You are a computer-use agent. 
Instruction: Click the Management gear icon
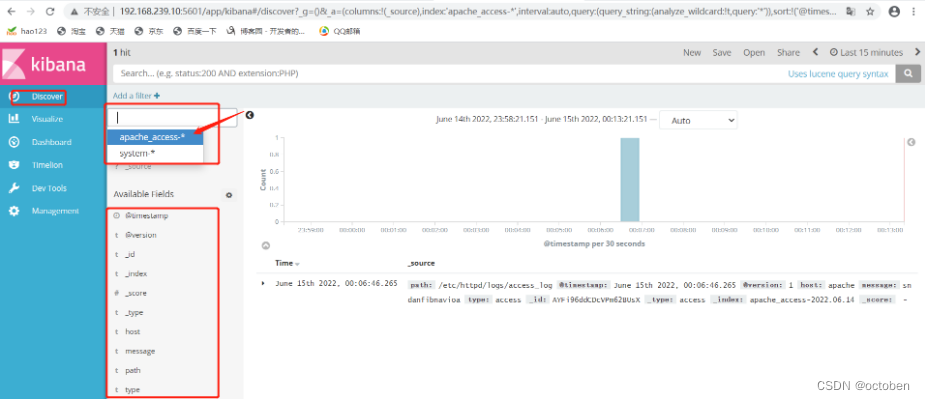(14, 211)
